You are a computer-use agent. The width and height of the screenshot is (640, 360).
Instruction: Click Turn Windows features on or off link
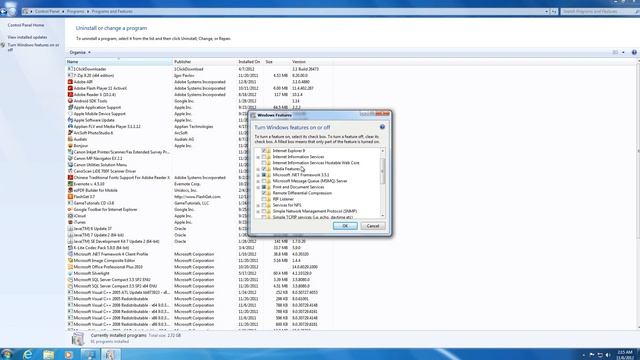(x=33, y=47)
